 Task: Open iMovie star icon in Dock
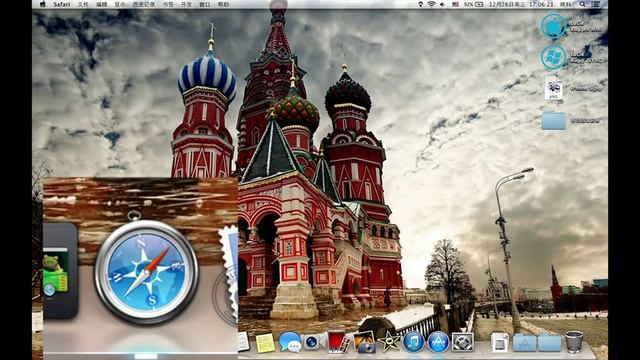click(x=389, y=342)
